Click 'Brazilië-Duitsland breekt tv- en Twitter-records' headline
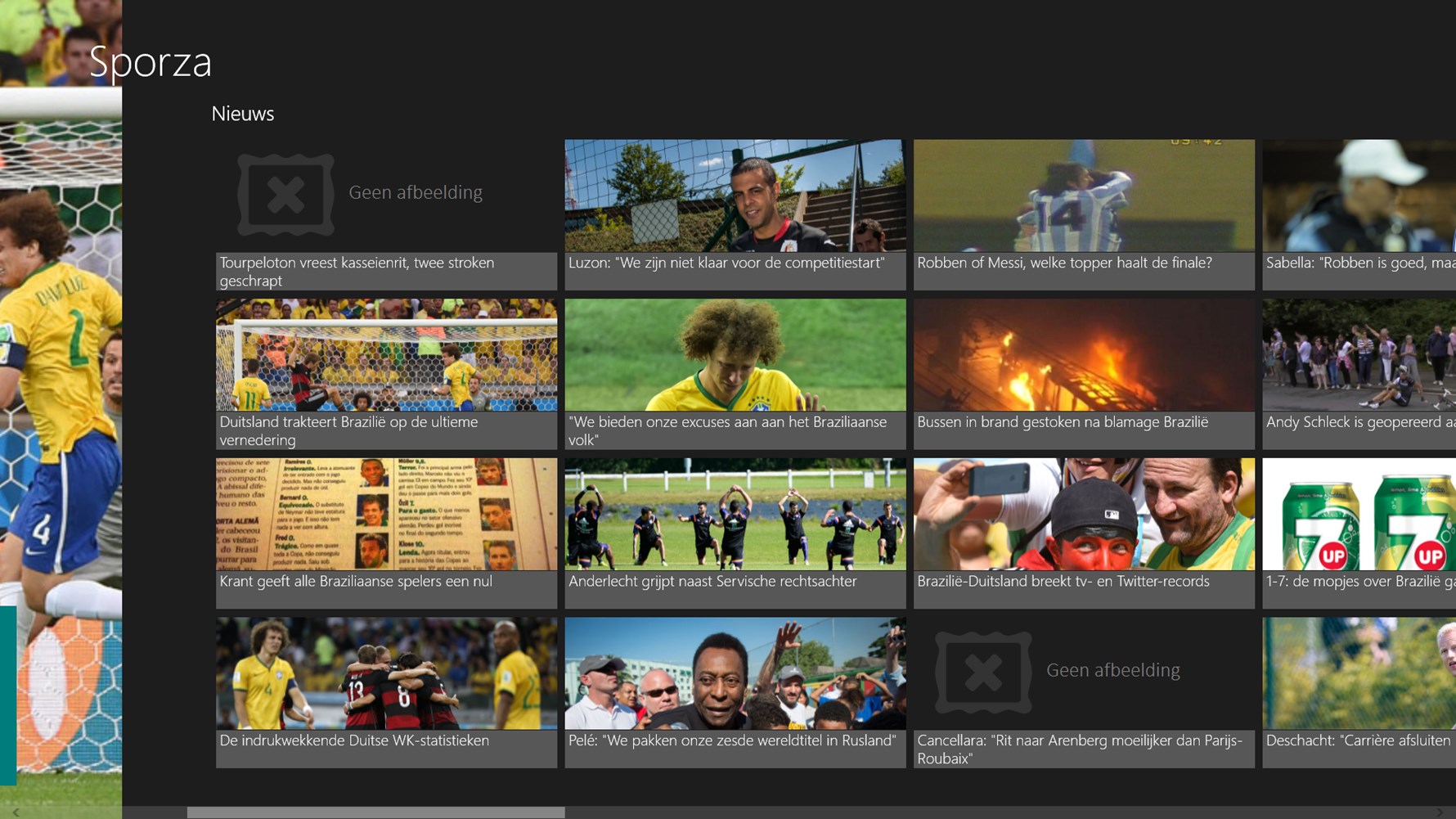This screenshot has width=1456, height=819. [1063, 582]
